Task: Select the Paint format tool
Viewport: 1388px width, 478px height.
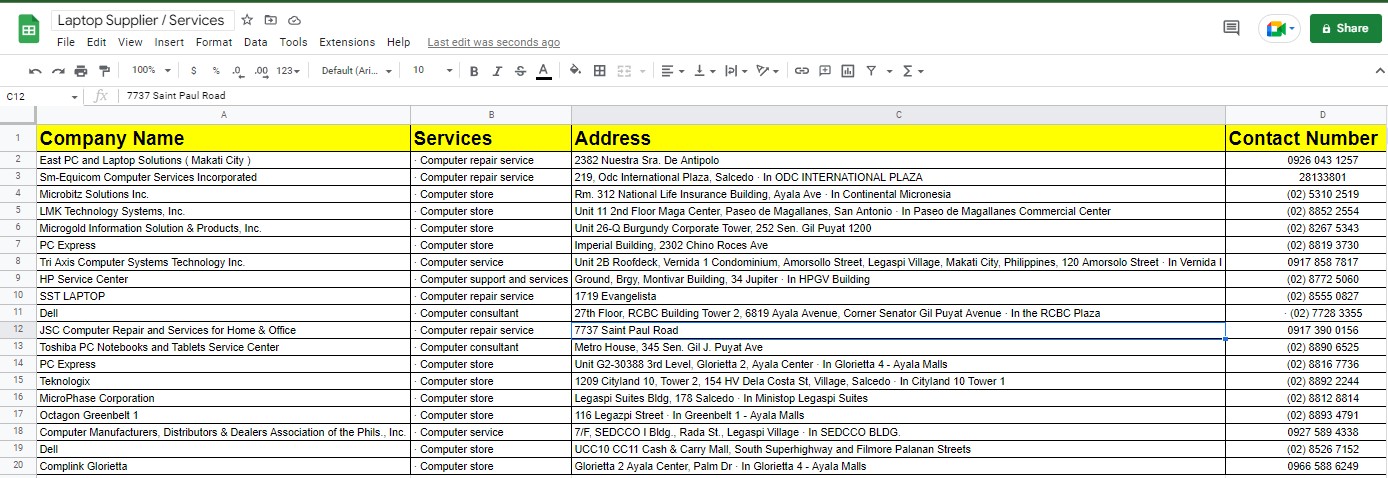Action: coord(104,71)
